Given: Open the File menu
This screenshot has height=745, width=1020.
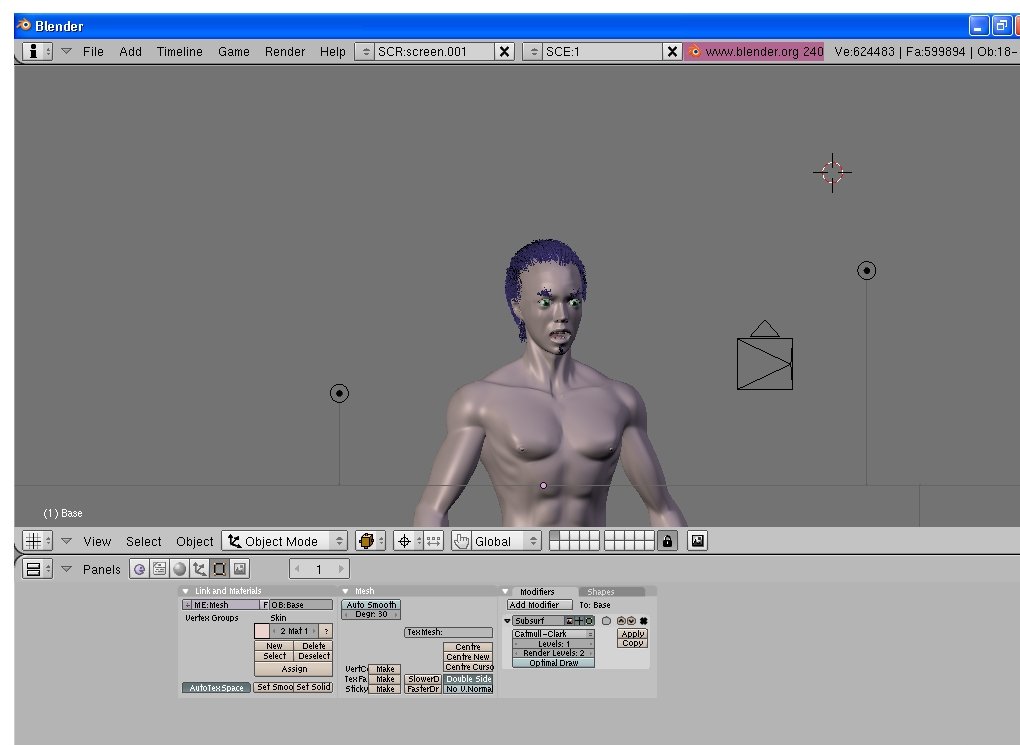Looking at the screenshot, I should click(93, 51).
